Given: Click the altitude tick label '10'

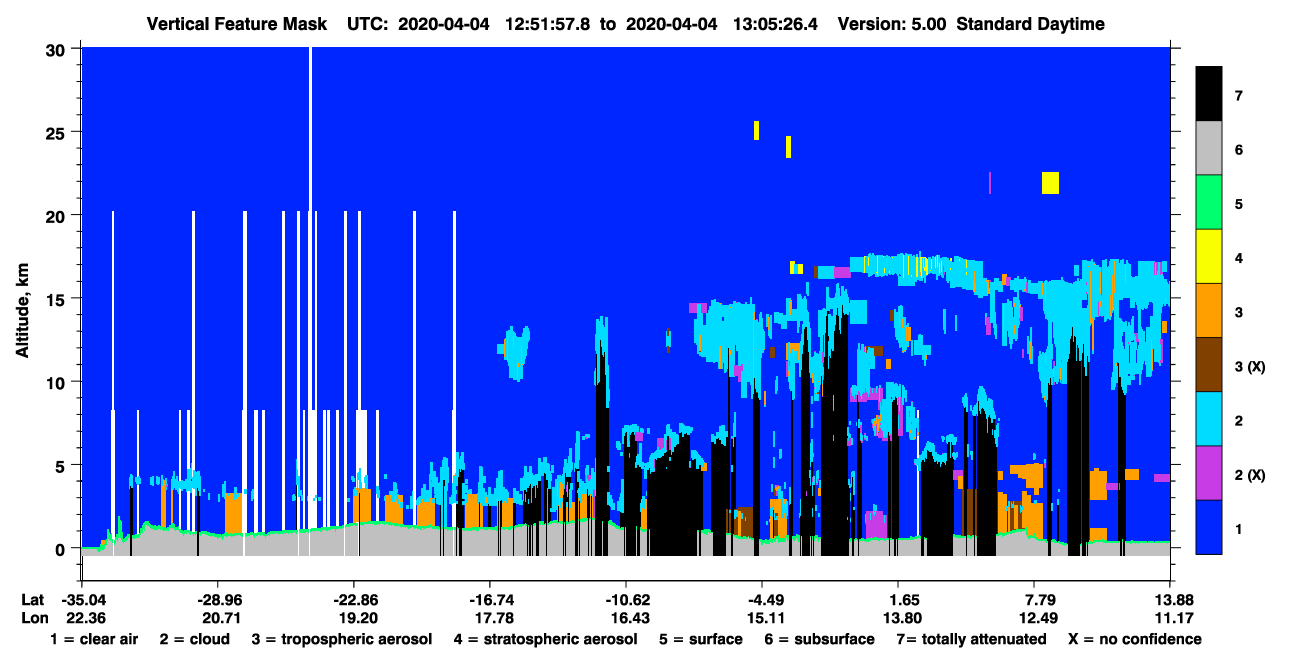Looking at the screenshot, I should pos(58,382).
